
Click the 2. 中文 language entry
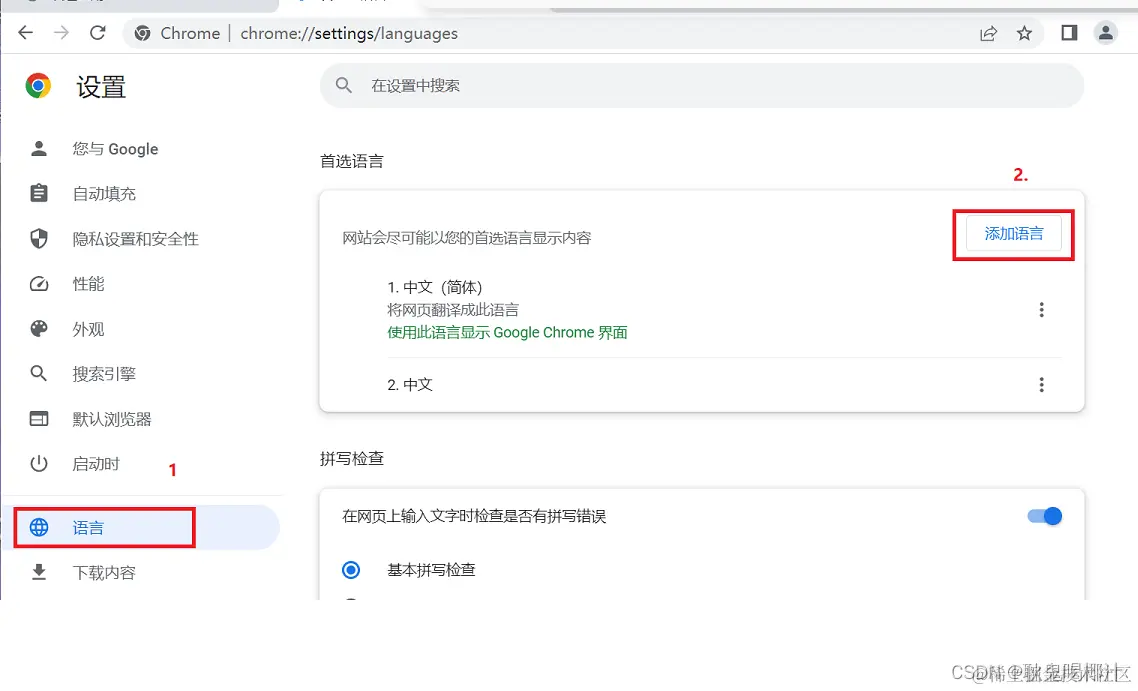click(410, 385)
